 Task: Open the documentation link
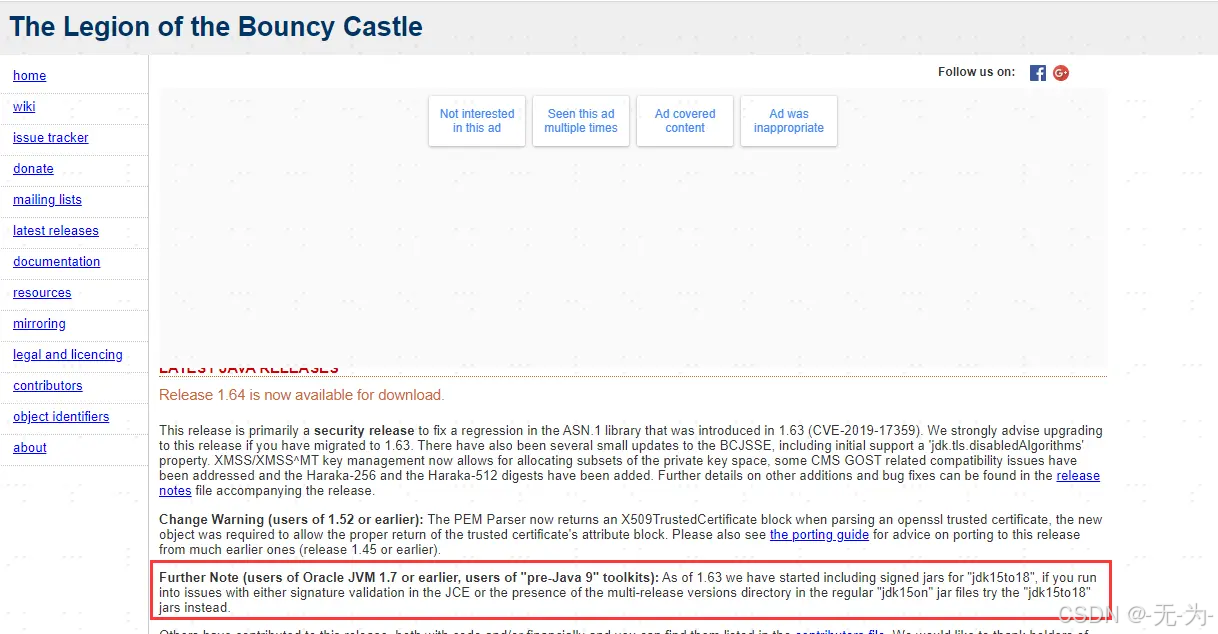pyautogui.click(x=57, y=262)
